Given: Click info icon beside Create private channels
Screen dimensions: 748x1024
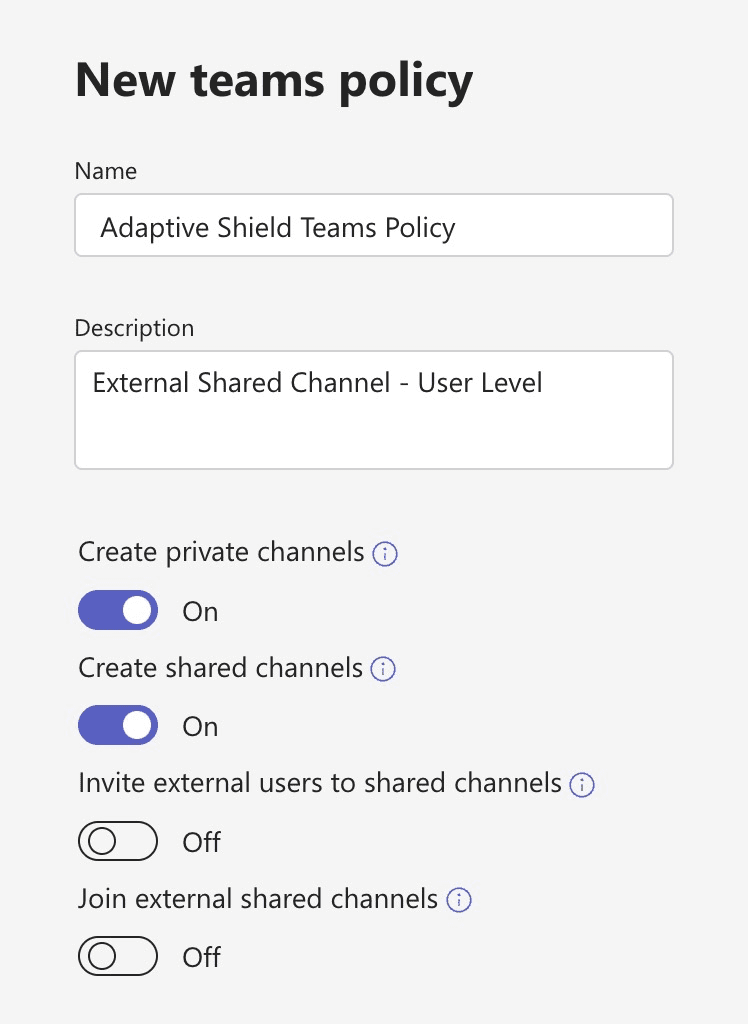Looking at the screenshot, I should [385, 554].
